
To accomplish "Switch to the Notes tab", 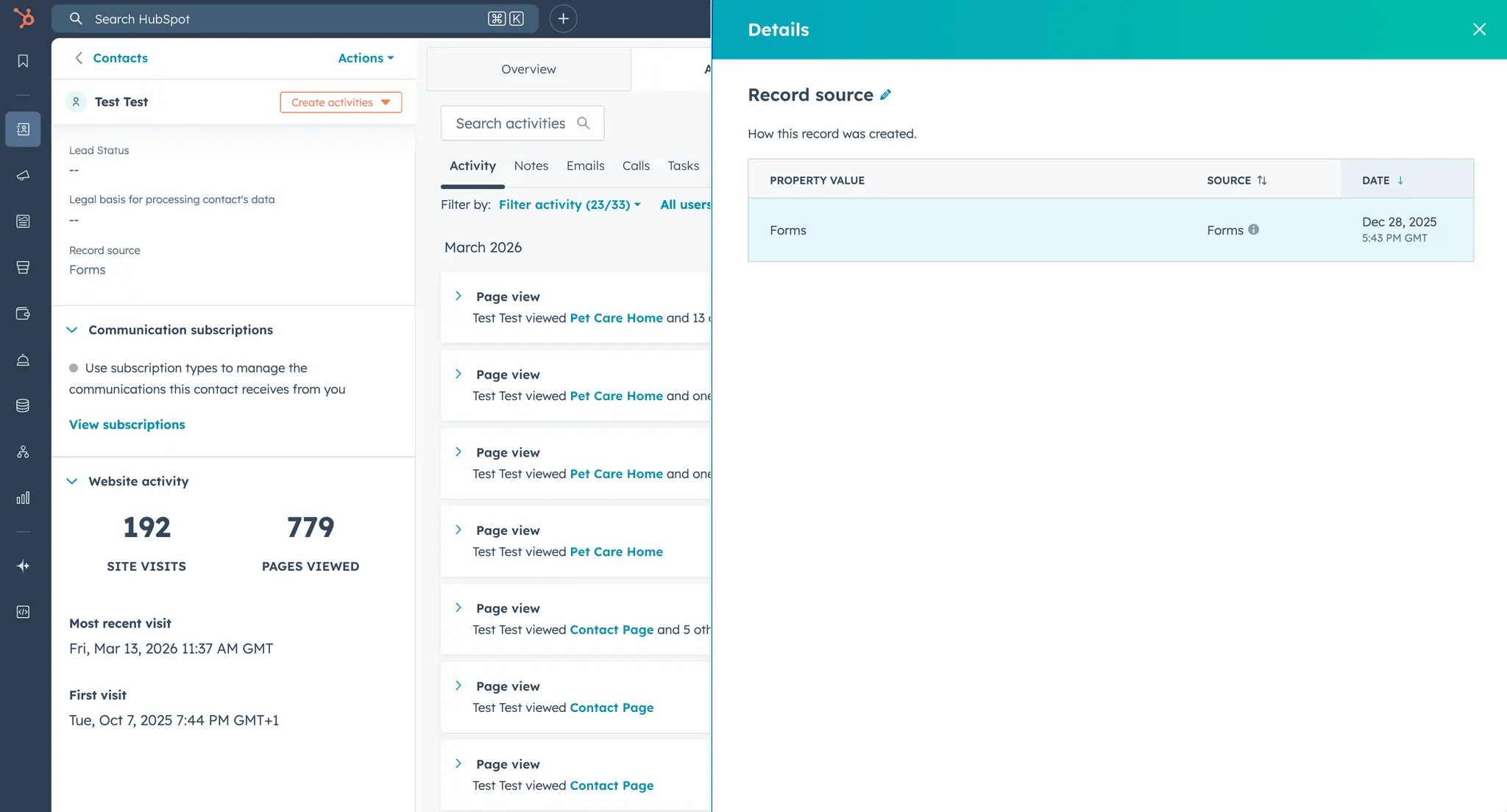I will click(x=531, y=166).
